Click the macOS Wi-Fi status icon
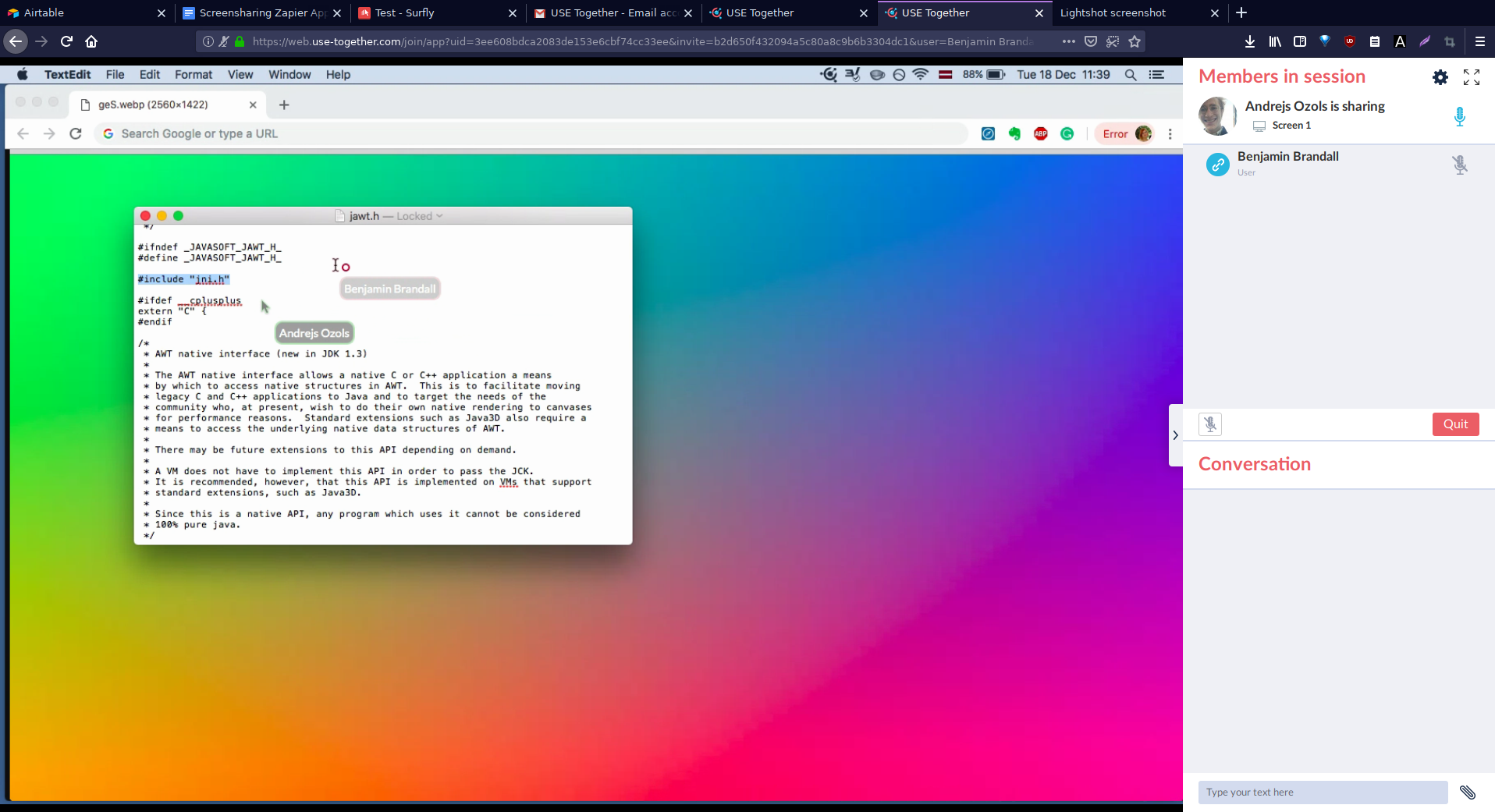 click(921, 75)
